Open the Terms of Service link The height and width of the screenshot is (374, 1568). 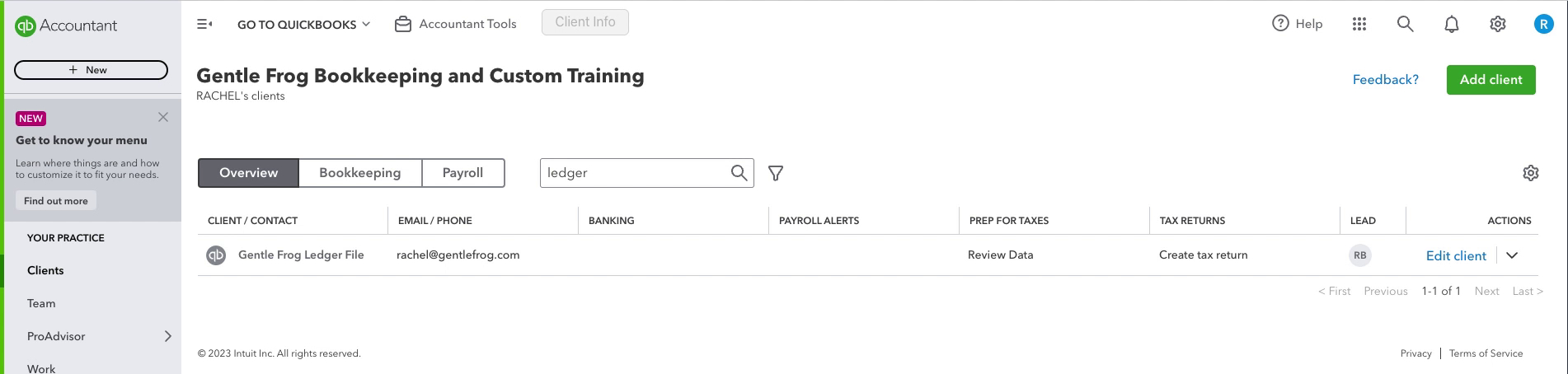click(1486, 353)
